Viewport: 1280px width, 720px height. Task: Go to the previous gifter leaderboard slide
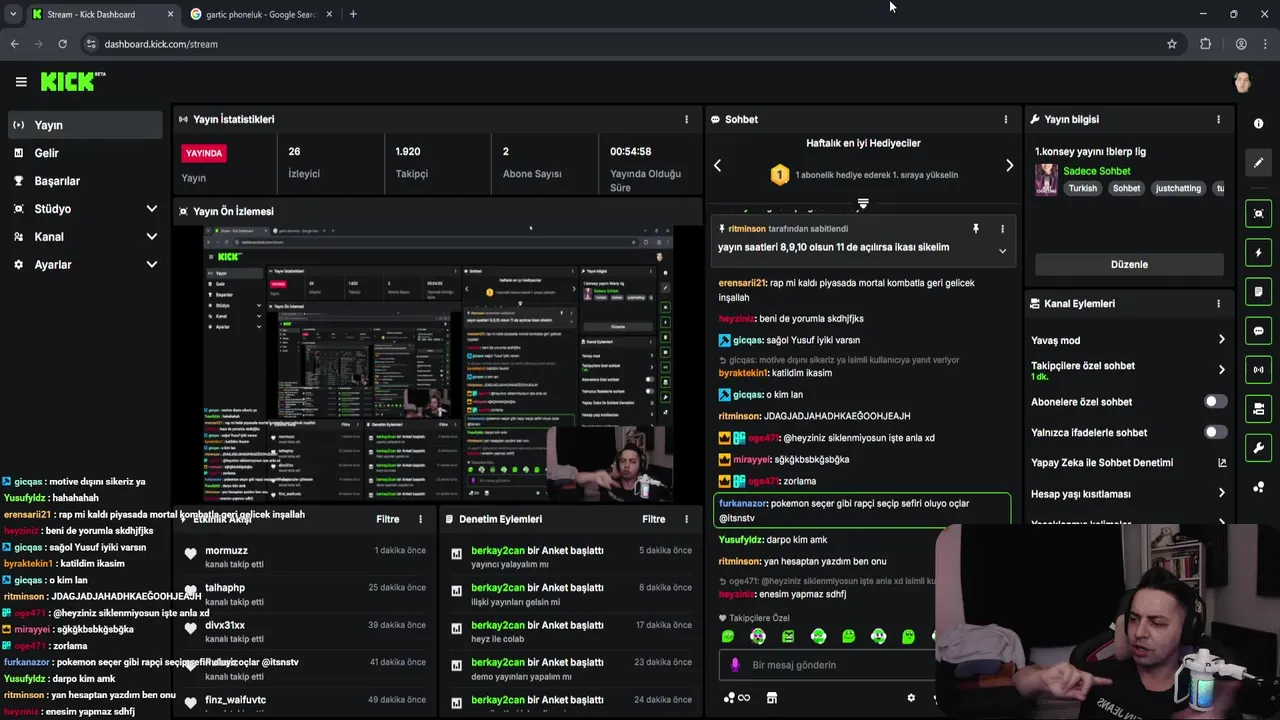point(717,166)
